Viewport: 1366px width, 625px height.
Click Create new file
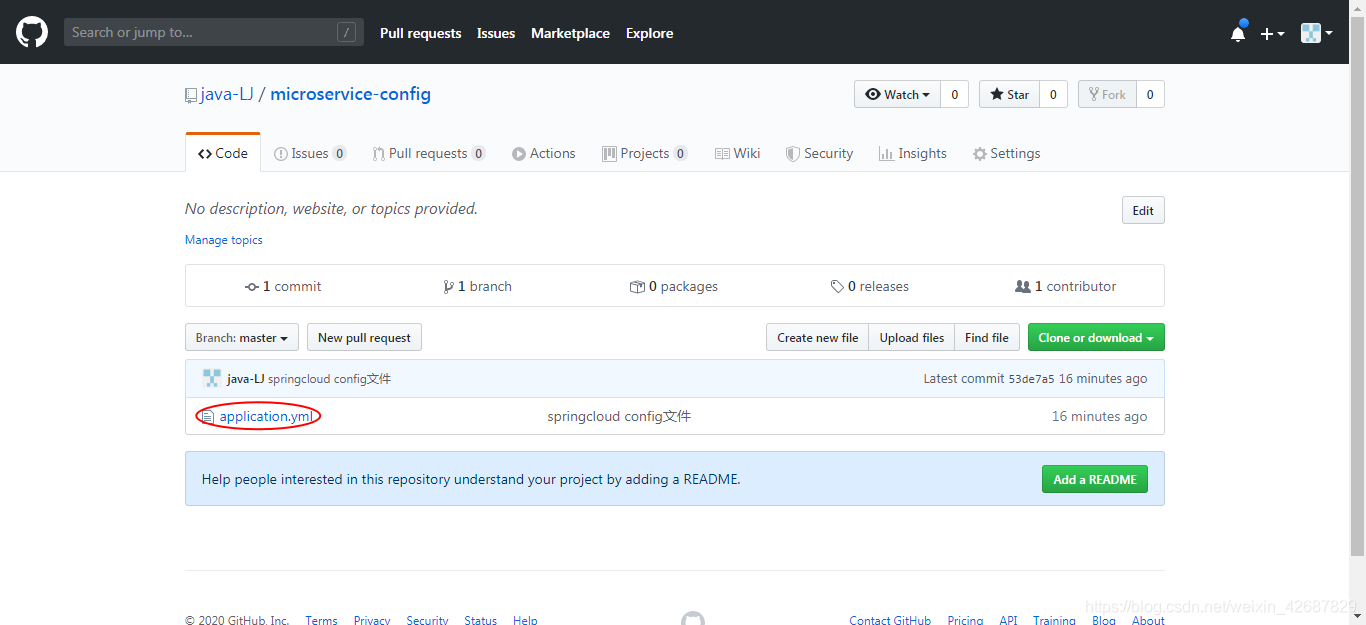pos(817,338)
